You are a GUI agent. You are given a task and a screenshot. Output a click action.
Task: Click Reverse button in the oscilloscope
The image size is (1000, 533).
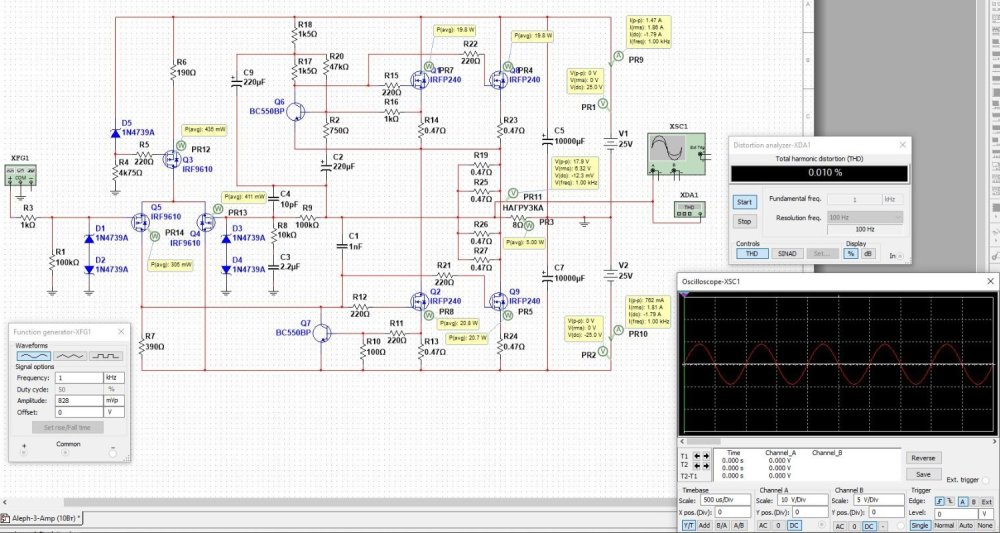pos(922,458)
